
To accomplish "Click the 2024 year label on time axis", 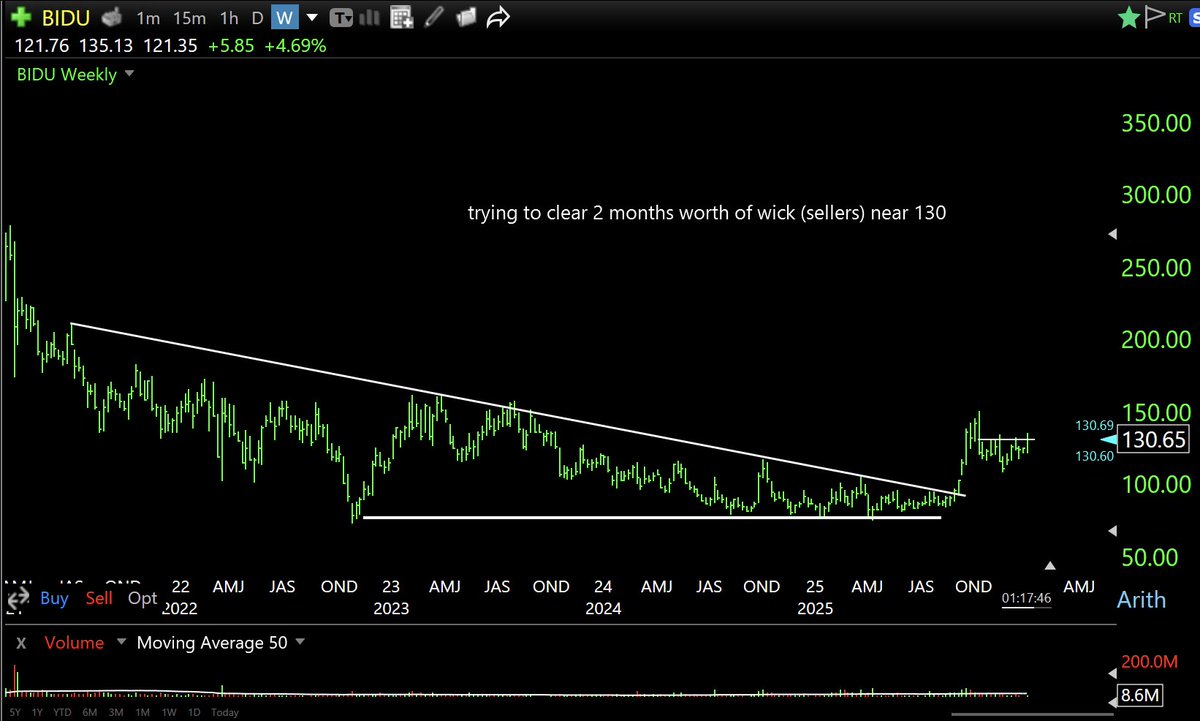I will [x=603, y=608].
